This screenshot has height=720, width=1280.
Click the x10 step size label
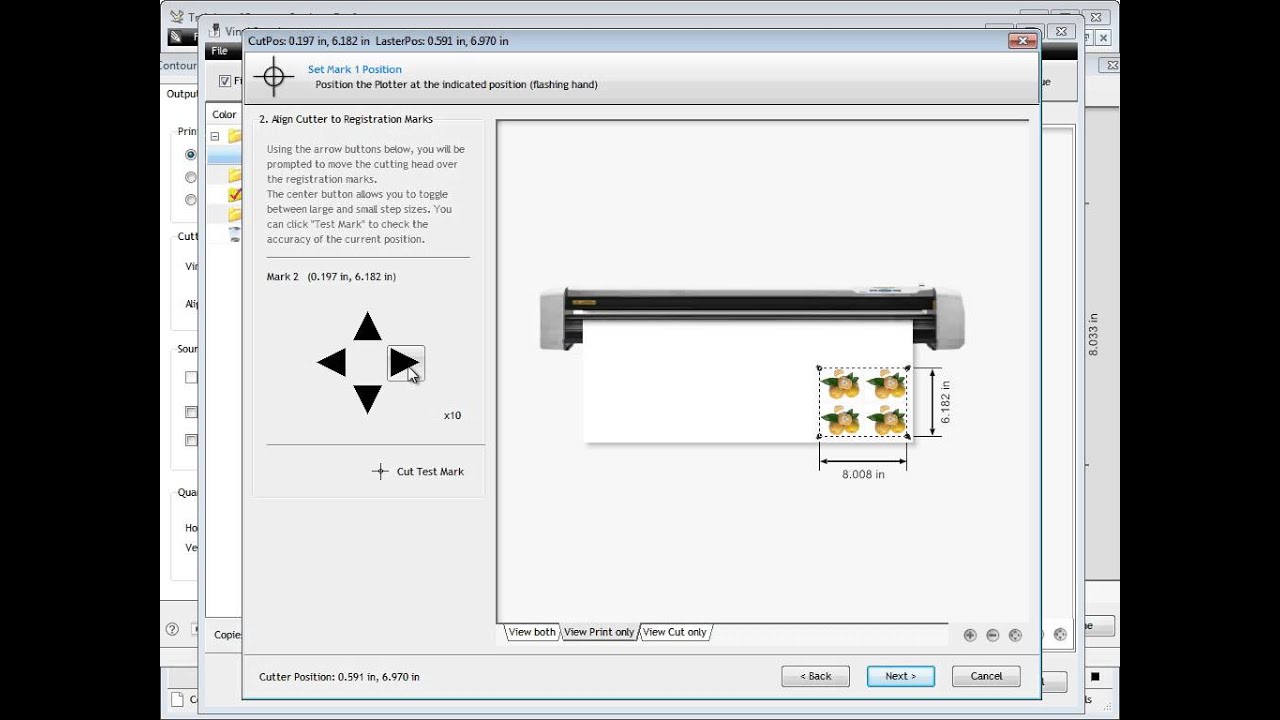click(x=452, y=415)
